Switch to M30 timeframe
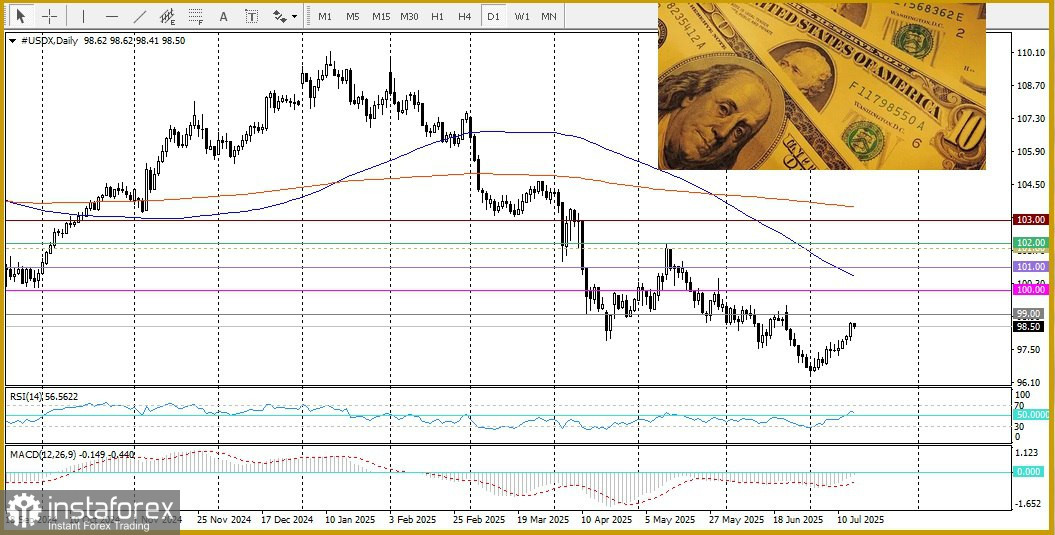The width and height of the screenshot is (1055, 535). pos(409,16)
